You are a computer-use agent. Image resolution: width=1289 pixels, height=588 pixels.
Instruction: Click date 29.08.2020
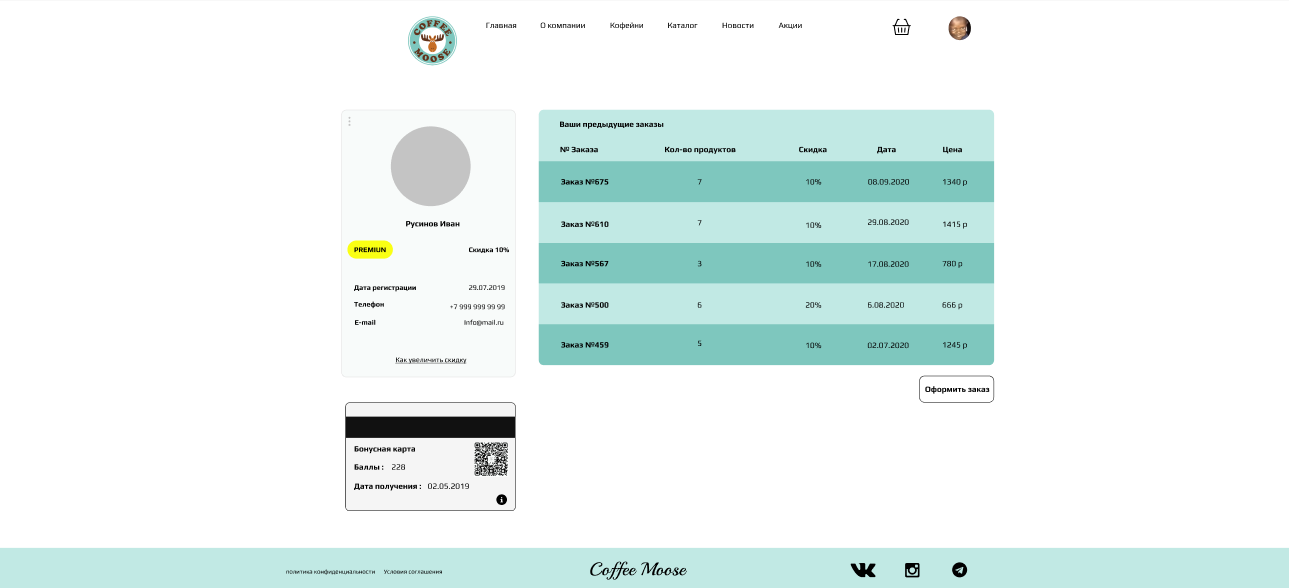[x=888, y=222]
